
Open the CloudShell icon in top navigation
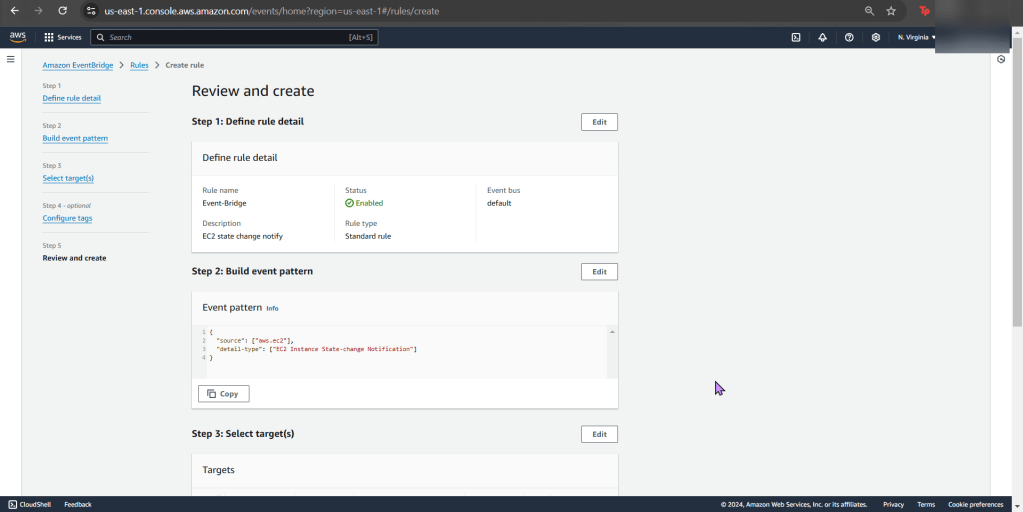(796, 37)
